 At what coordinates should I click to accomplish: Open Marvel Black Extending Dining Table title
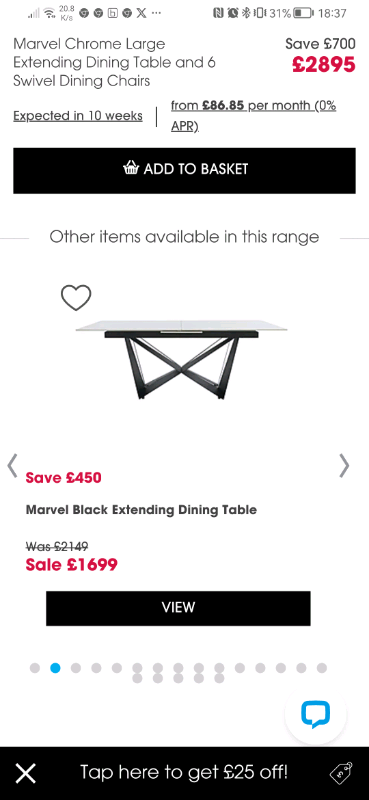point(141,510)
